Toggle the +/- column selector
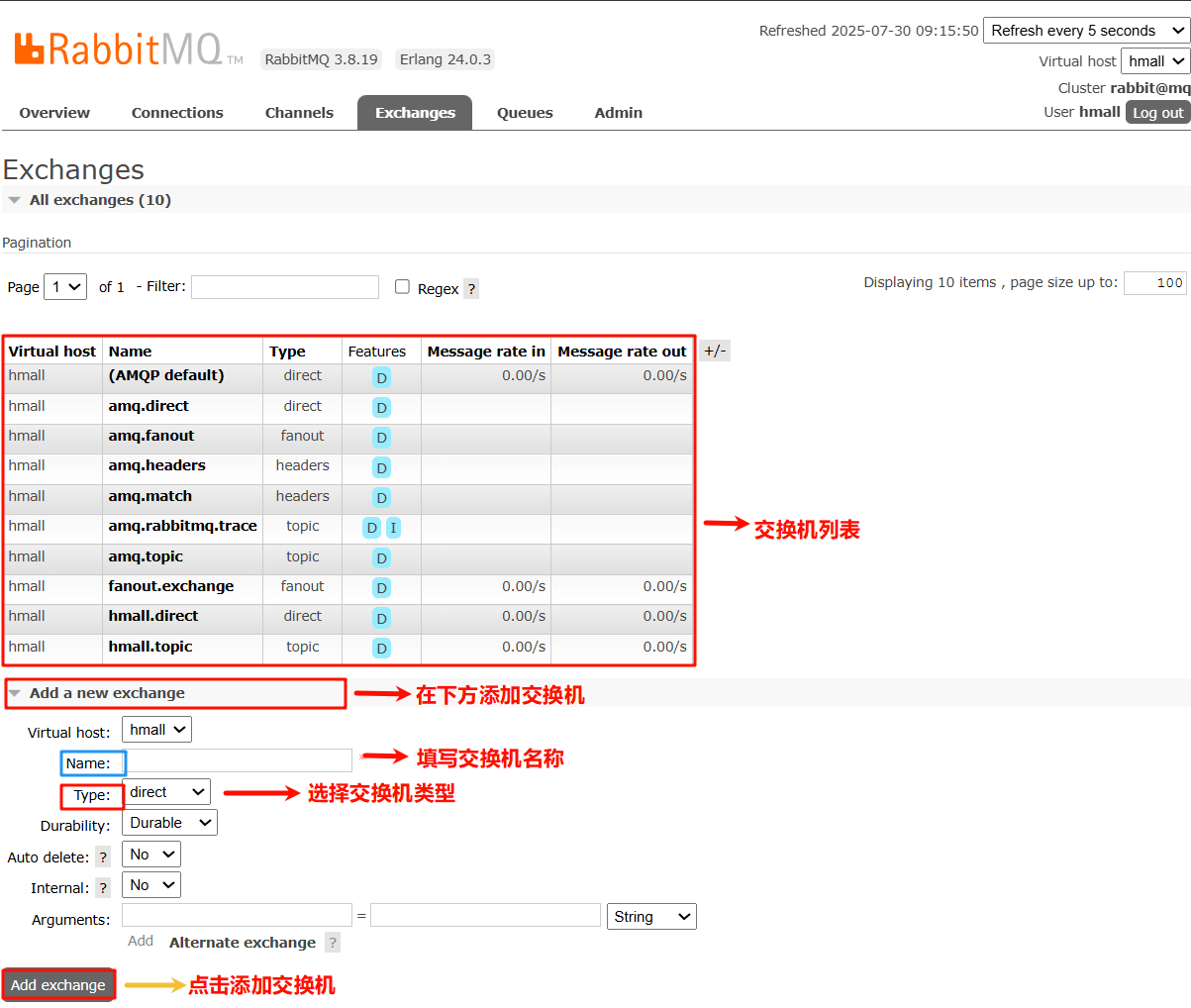This screenshot has height=1008, width=1191. click(715, 351)
